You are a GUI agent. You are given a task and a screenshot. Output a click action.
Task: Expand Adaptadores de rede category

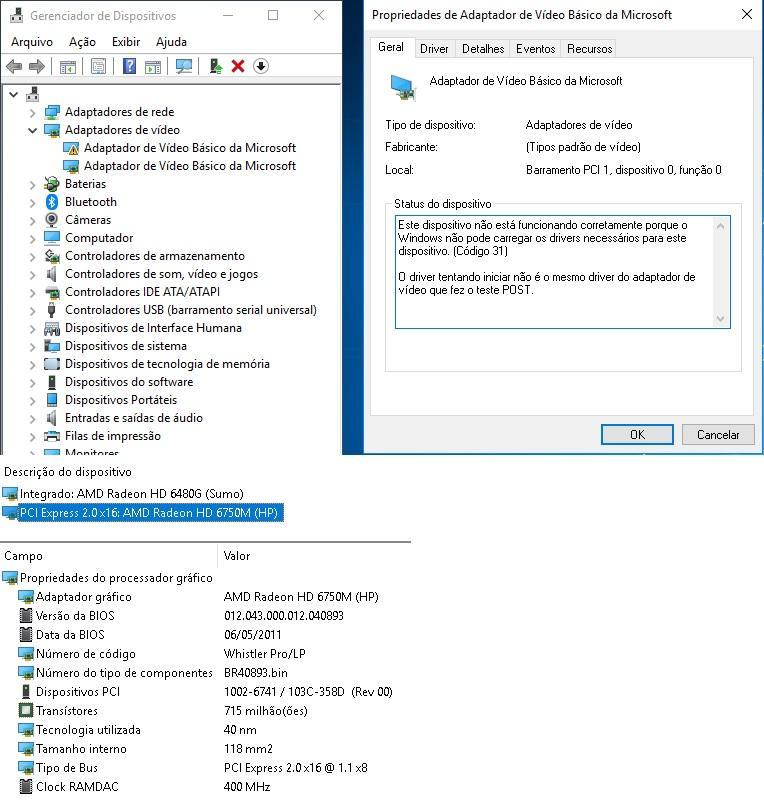point(32,113)
